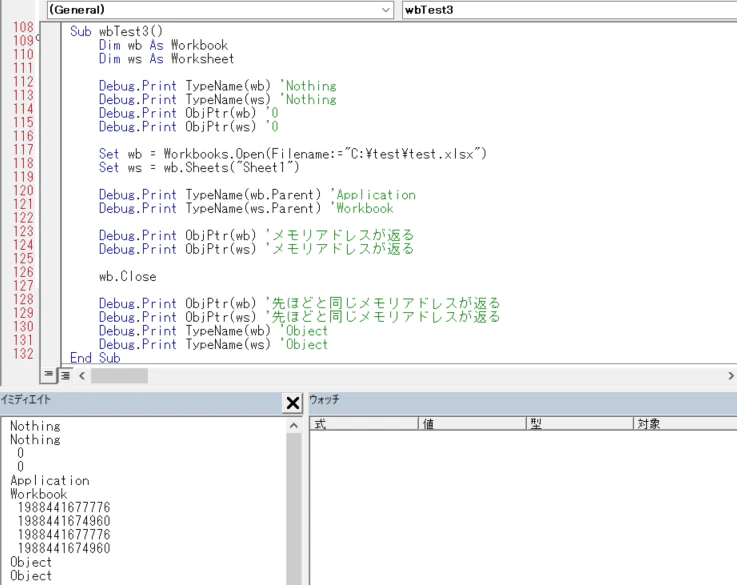Switch to Full Module View icon
The width and height of the screenshot is (737, 585).
[x=65, y=375]
